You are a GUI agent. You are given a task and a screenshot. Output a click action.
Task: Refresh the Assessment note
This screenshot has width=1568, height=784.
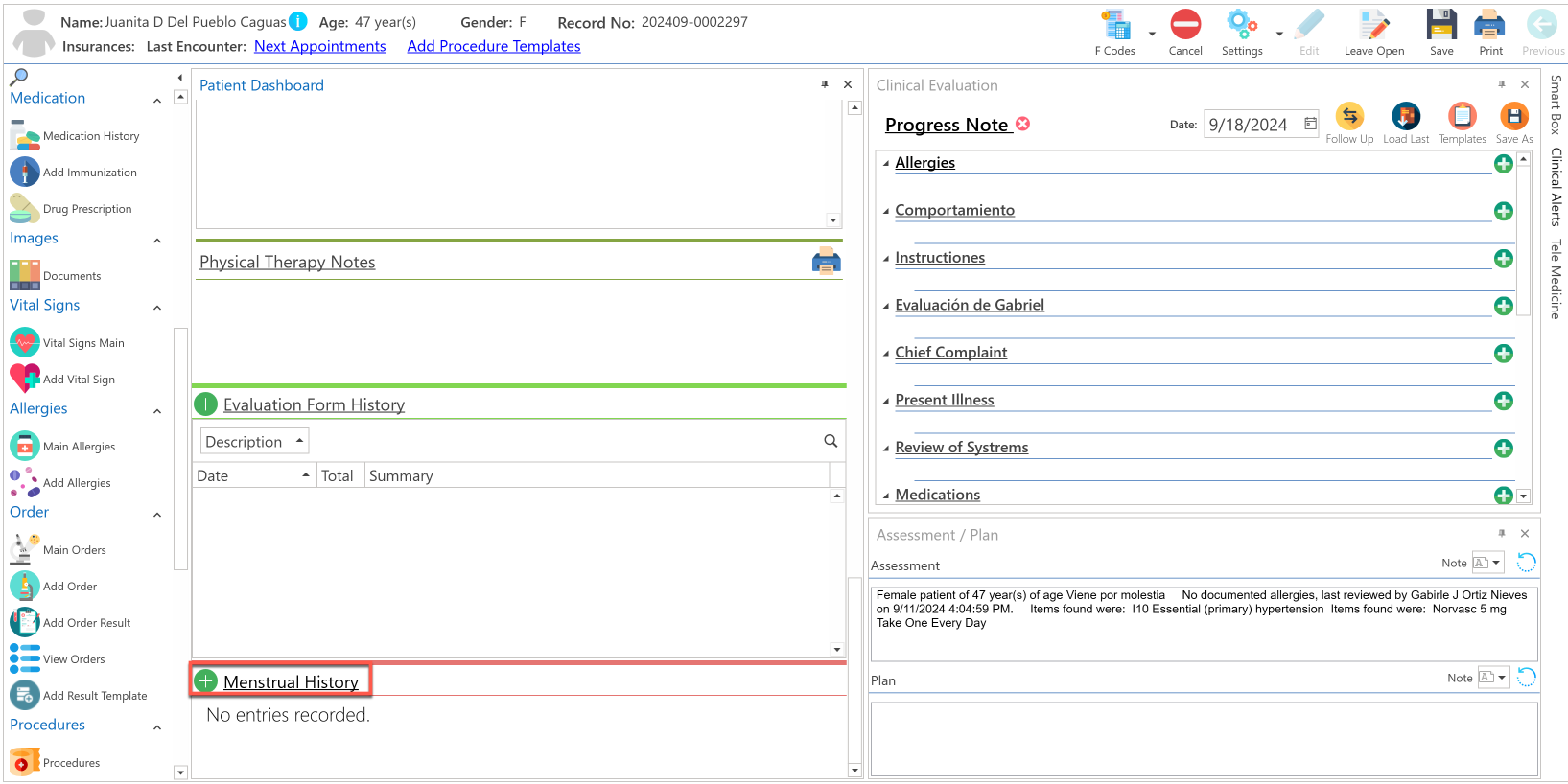1527,563
